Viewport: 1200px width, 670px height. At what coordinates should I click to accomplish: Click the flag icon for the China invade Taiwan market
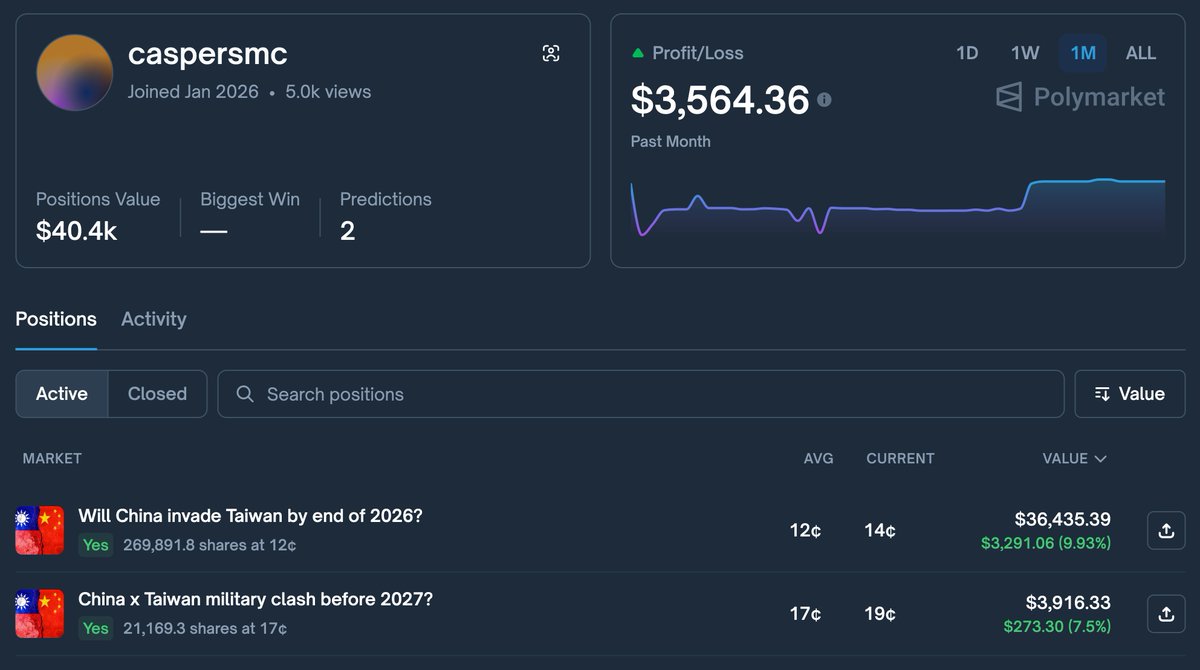[x=39, y=530]
